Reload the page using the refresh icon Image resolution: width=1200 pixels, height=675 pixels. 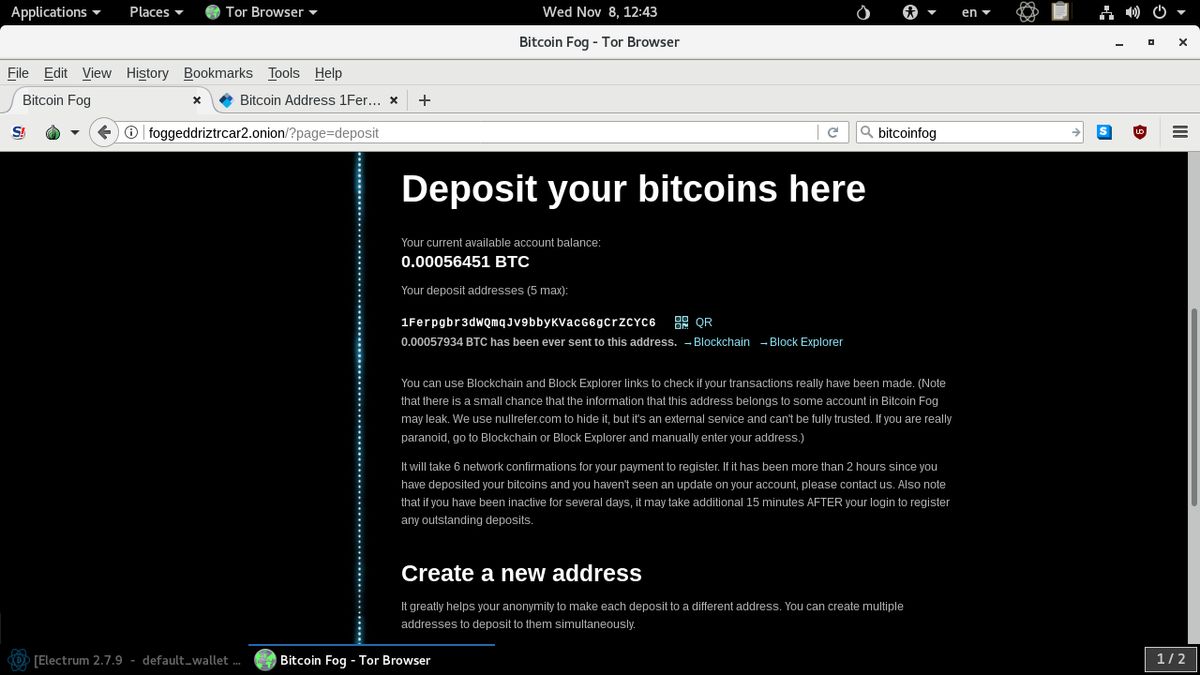click(834, 131)
